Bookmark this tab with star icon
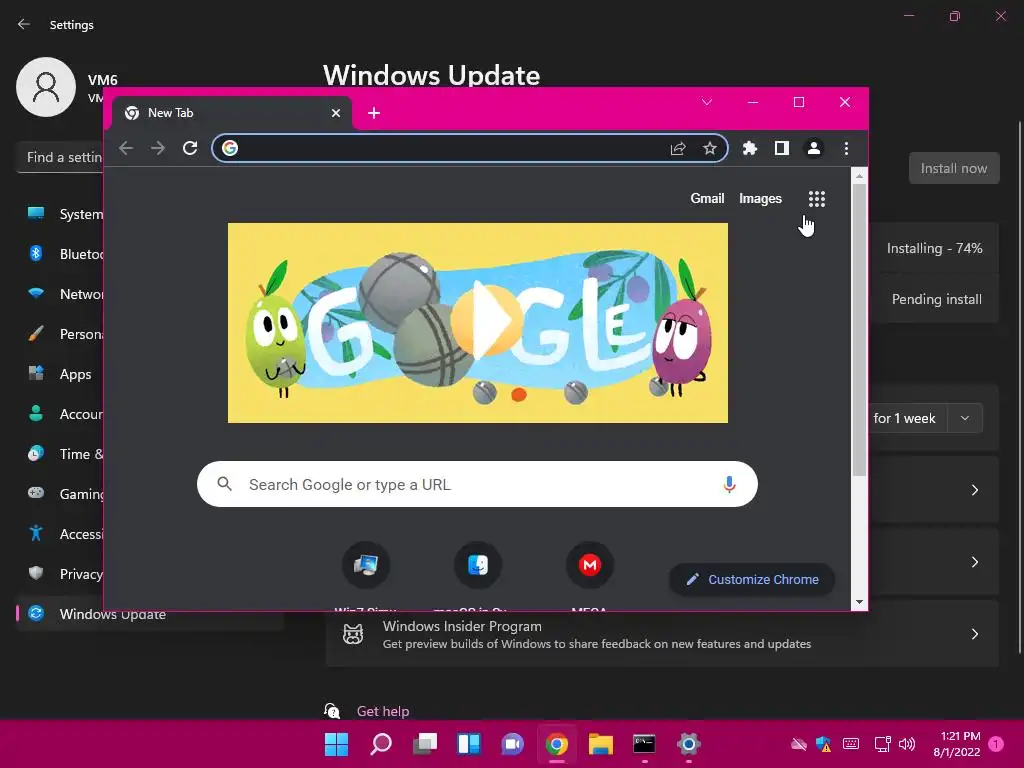 click(x=710, y=148)
